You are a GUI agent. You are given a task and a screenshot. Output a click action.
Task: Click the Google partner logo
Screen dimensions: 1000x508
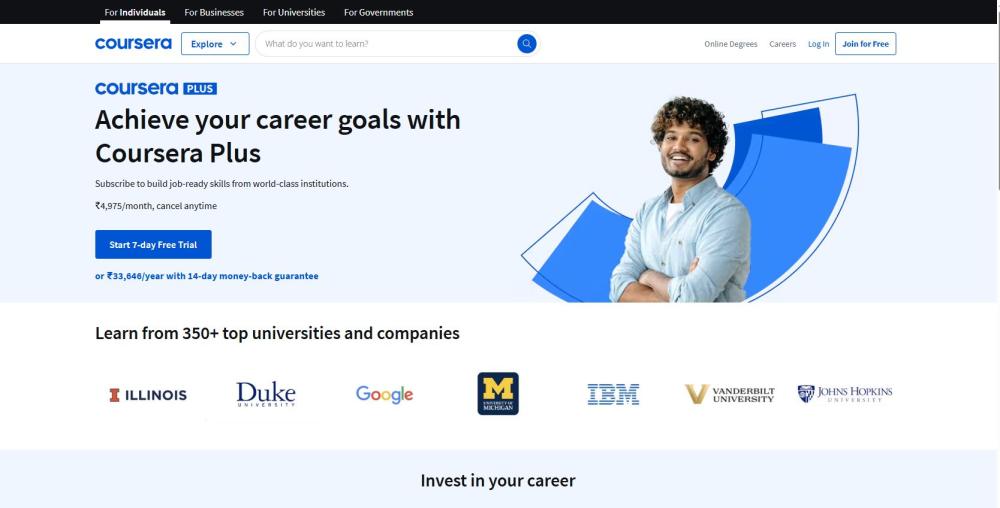coord(385,395)
